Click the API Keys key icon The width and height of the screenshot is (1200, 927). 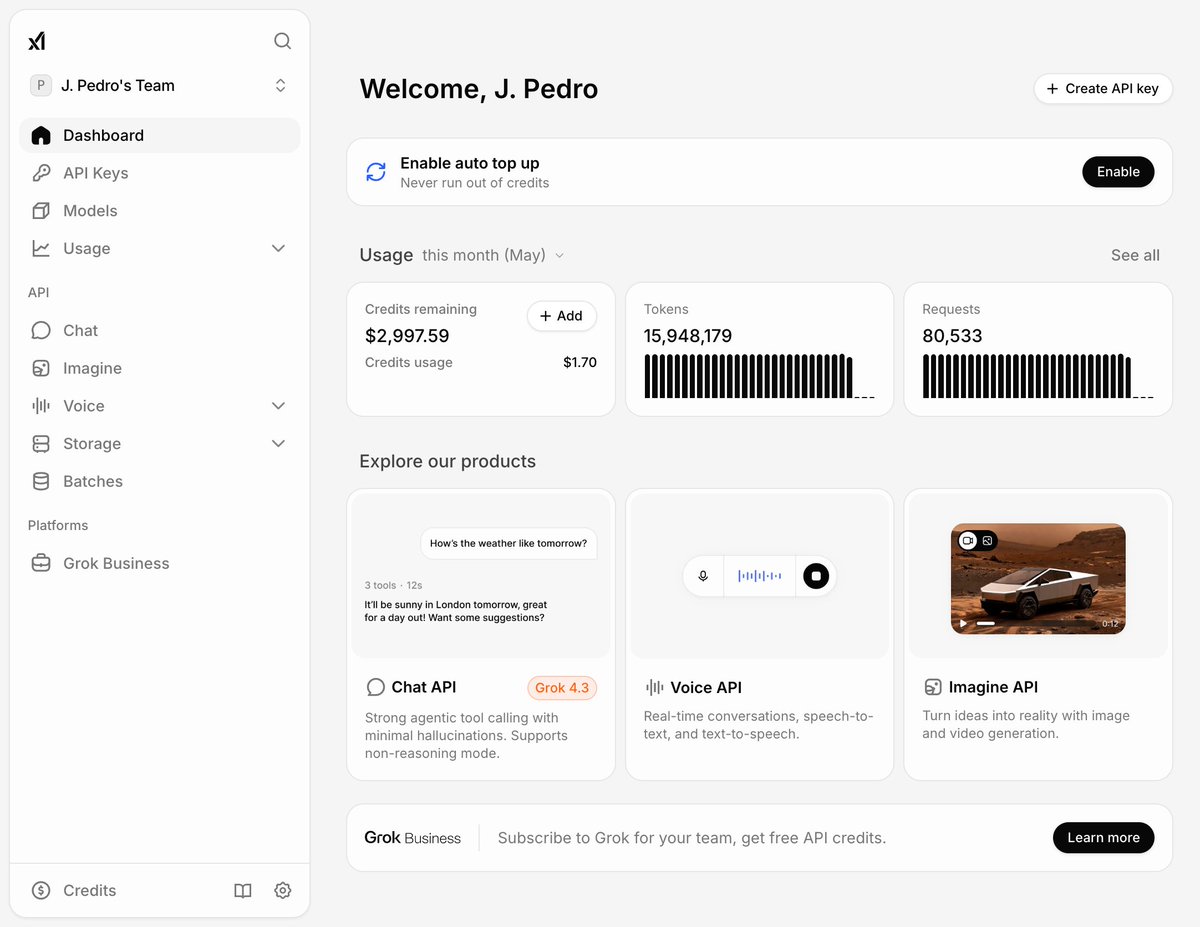(41, 173)
